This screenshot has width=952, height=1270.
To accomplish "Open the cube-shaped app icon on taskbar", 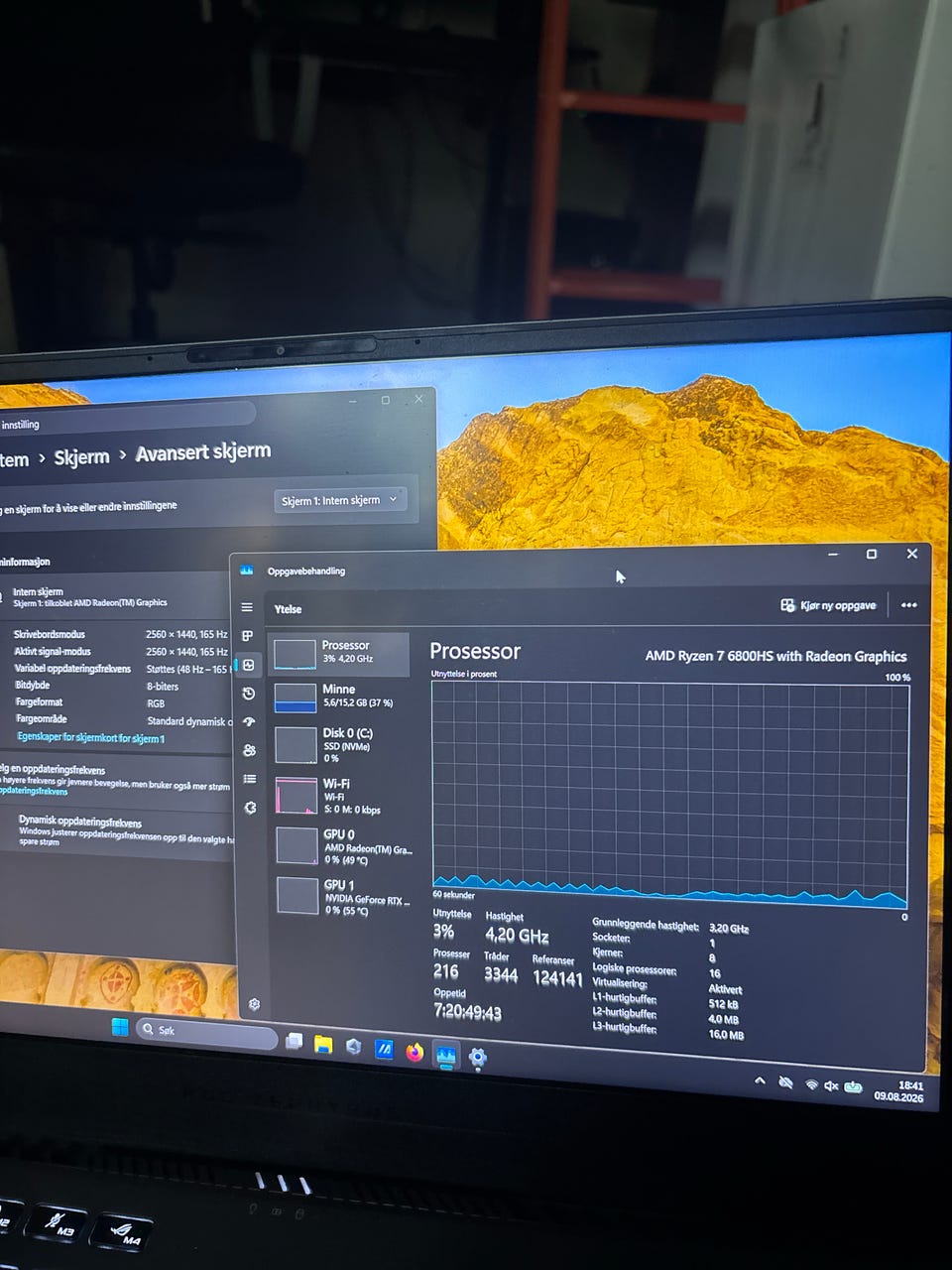I will point(353,1046).
